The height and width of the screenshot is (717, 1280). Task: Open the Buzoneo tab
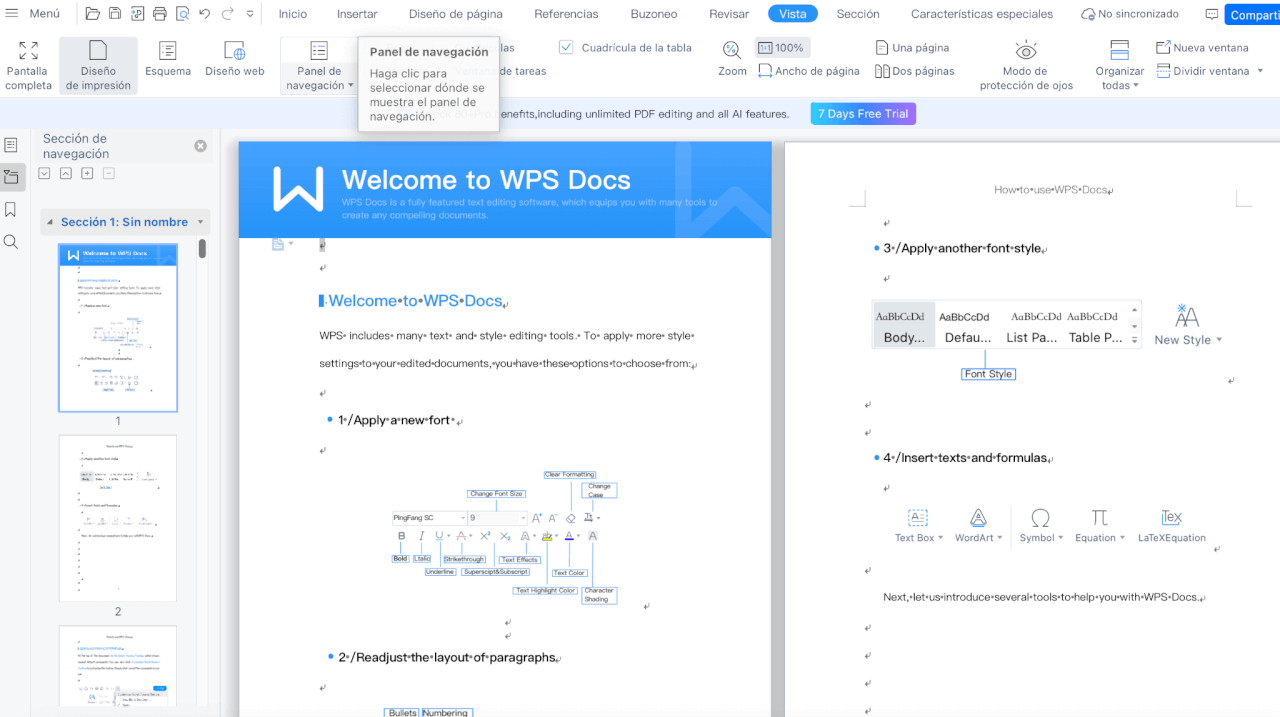pyautogui.click(x=654, y=14)
